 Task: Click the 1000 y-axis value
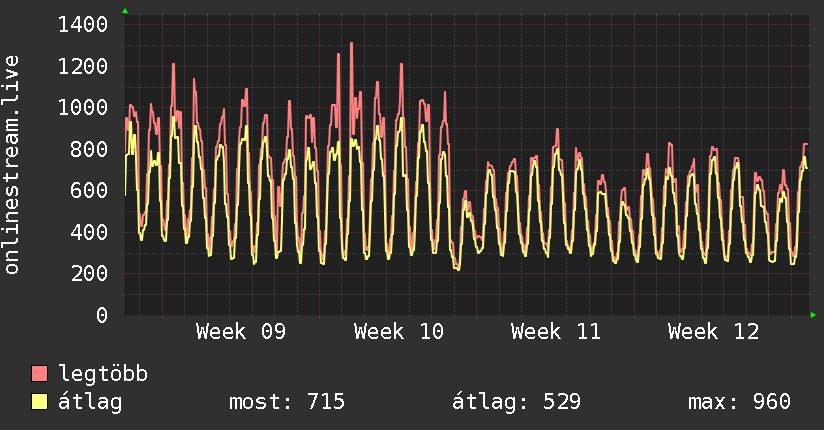(83, 108)
